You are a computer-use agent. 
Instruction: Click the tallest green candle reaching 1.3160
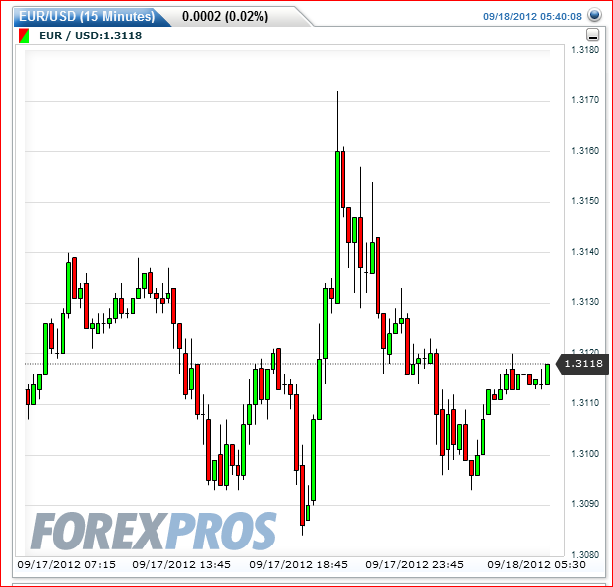click(x=337, y=227)
